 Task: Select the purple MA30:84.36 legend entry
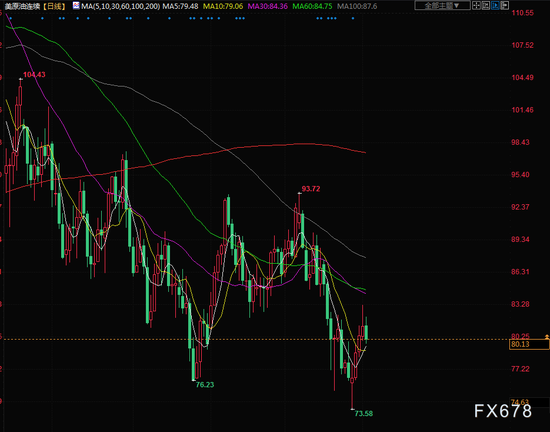coord(268,6)
